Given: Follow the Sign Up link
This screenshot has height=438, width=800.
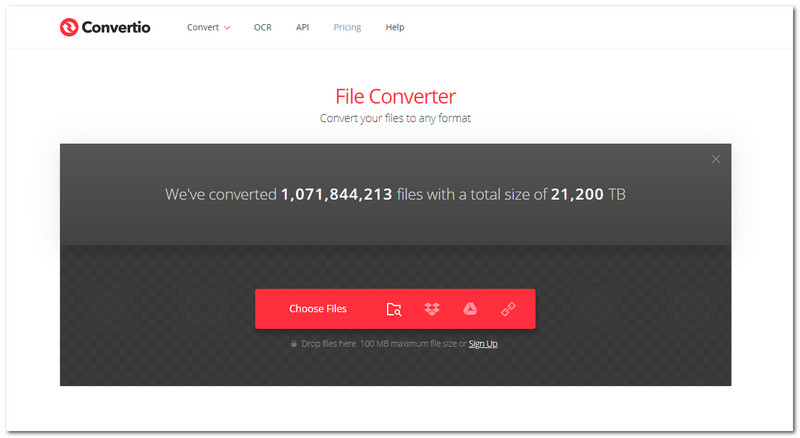Looking at the screenshot, I should pos(483,344).
